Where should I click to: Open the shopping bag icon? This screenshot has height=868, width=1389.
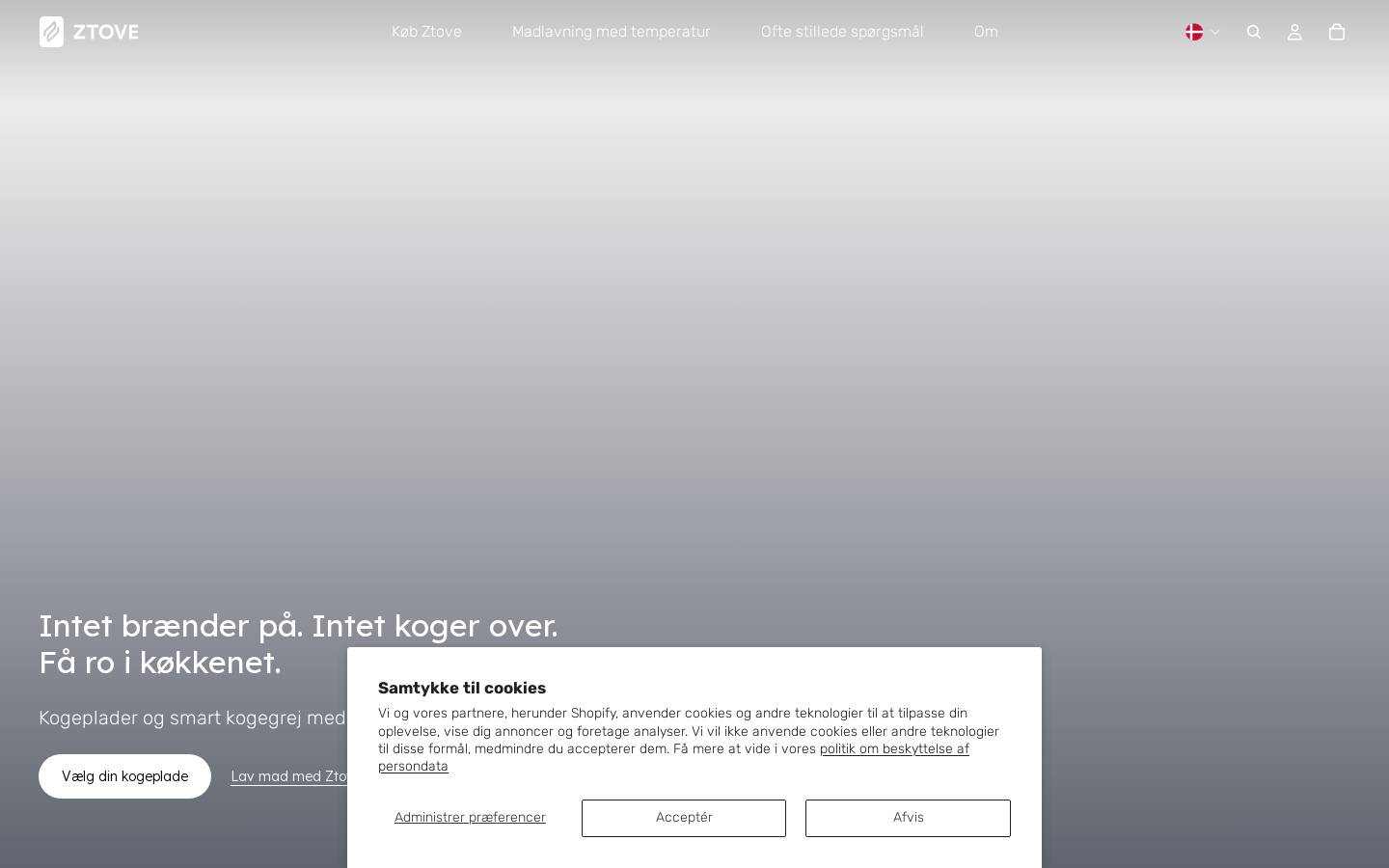click(1337, 32)
